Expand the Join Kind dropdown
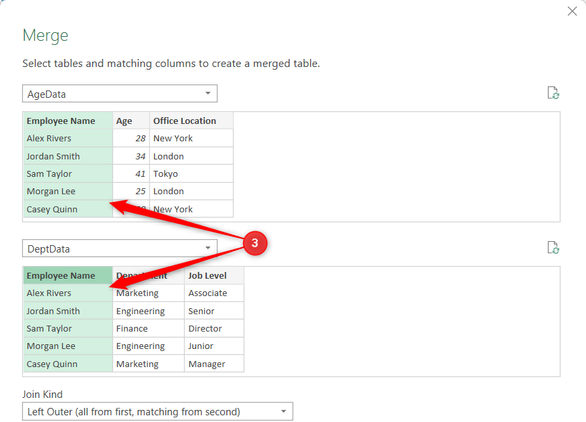The width and height of the screenshot is (586, 422). click(x=158, y=412)
